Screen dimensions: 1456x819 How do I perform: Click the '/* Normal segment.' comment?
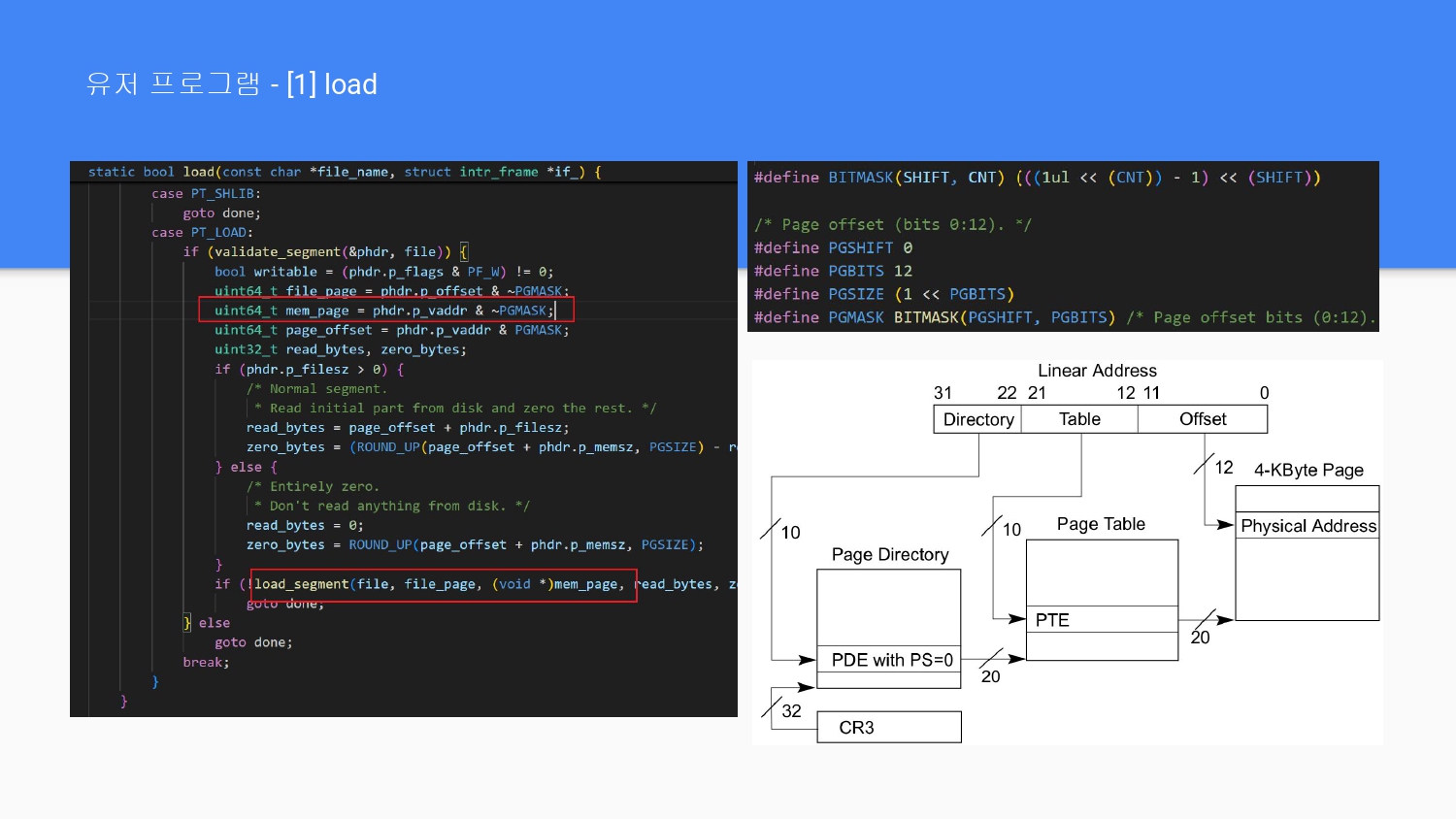[x=316, y=388]
